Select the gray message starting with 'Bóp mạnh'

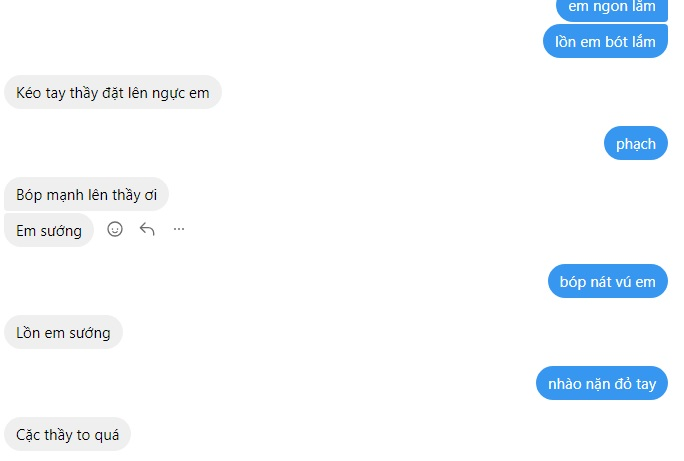(x=86, y=195)
